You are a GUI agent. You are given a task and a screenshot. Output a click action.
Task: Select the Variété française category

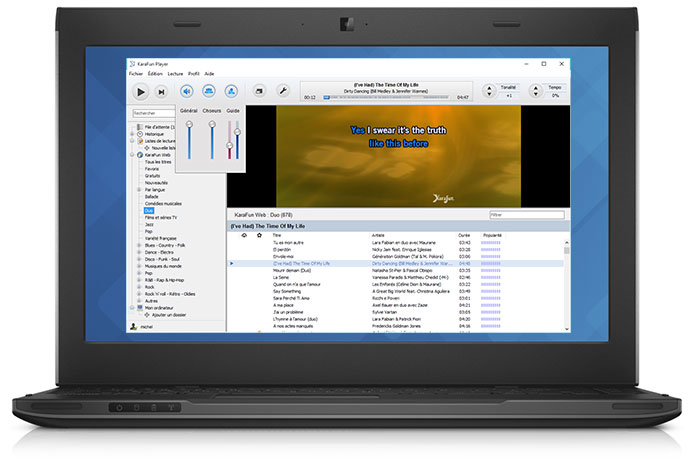[x=160, y=238]
